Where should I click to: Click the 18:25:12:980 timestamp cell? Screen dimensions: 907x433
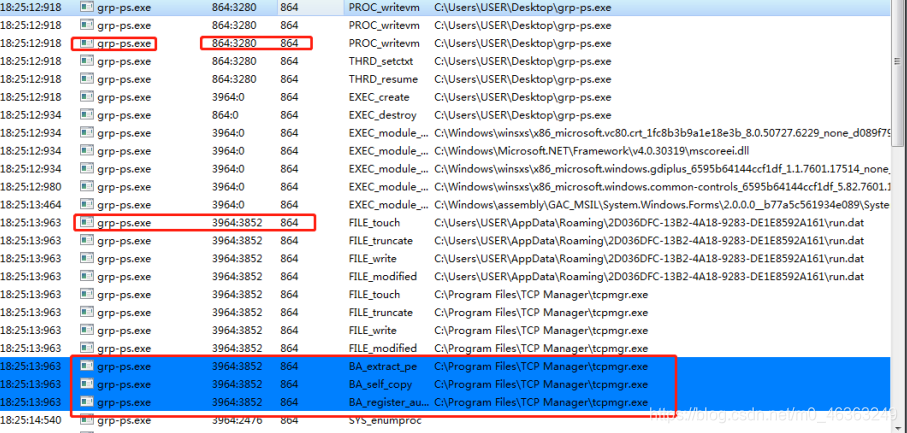tap(31, 187)
